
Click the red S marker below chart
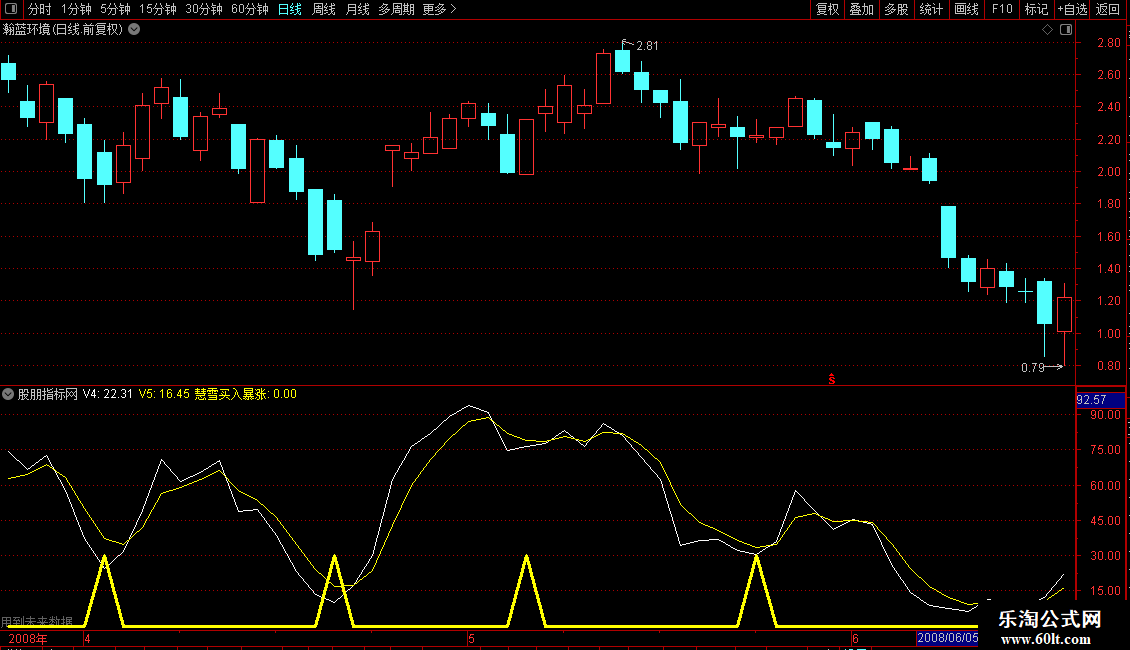click(832, 379)
